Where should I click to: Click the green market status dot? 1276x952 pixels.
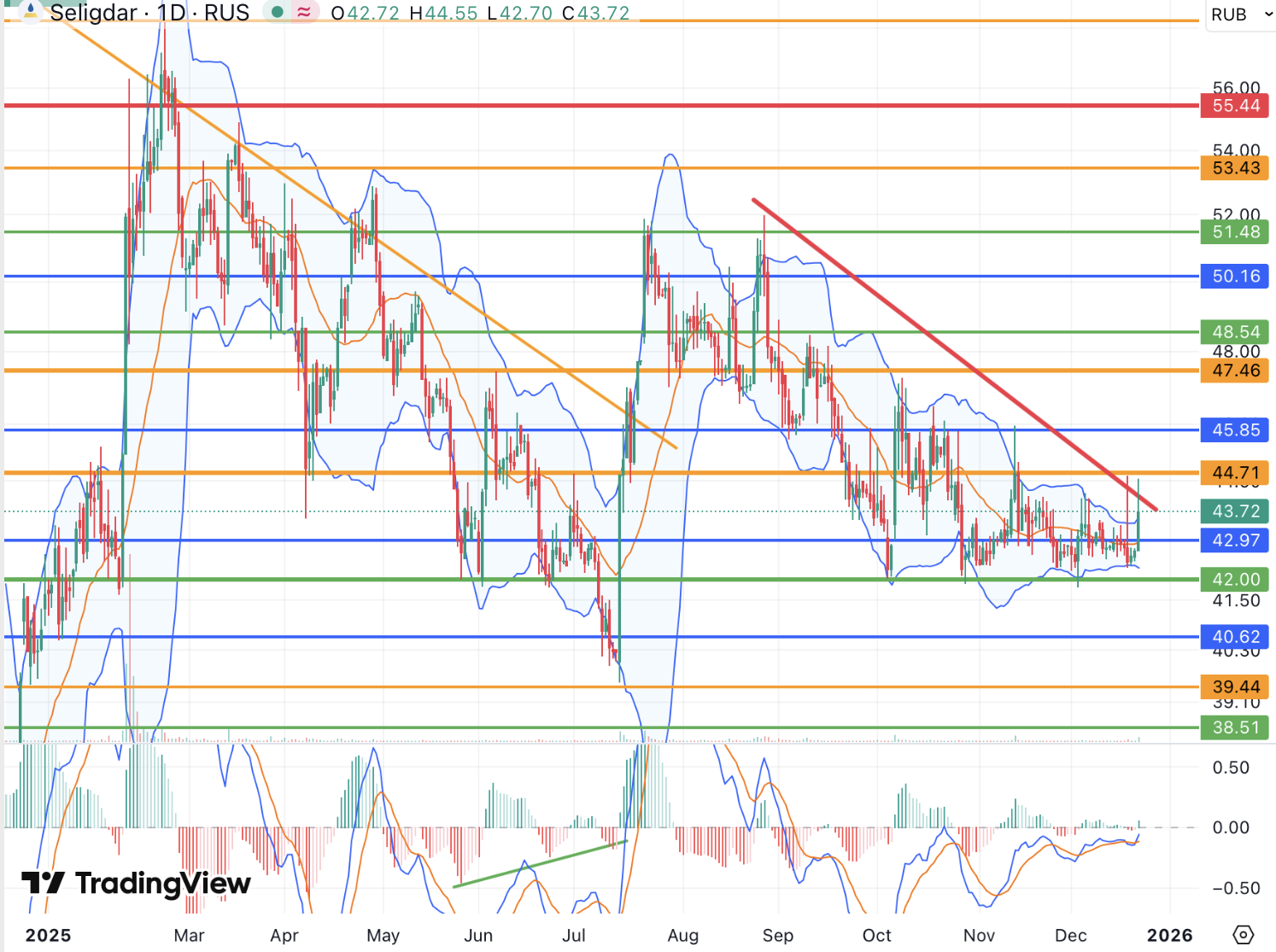[x=277, y=13]
